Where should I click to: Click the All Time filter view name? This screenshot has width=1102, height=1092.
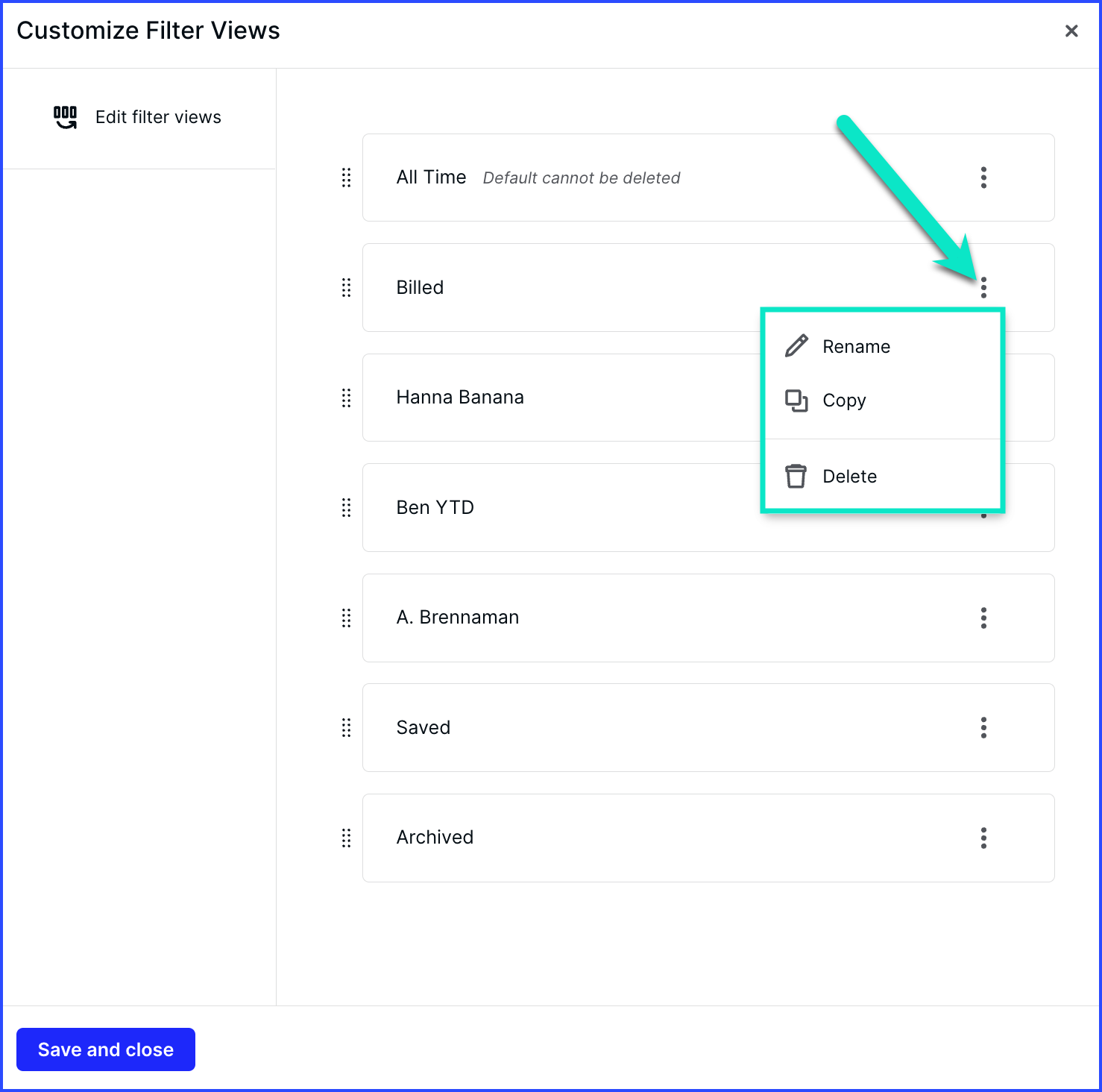point(431,178)
